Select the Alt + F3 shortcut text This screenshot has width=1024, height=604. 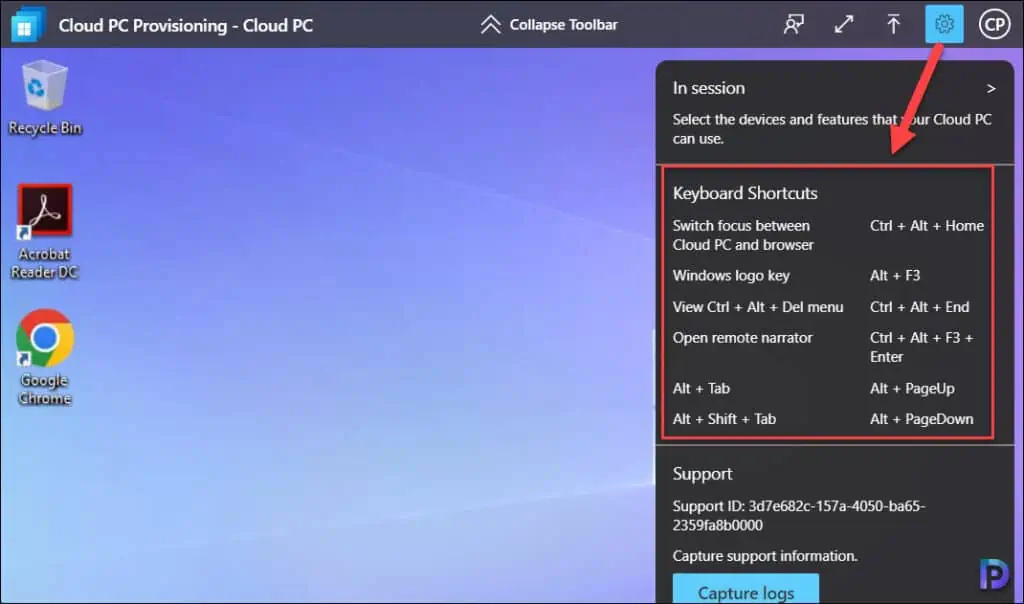tap(895, 276)
